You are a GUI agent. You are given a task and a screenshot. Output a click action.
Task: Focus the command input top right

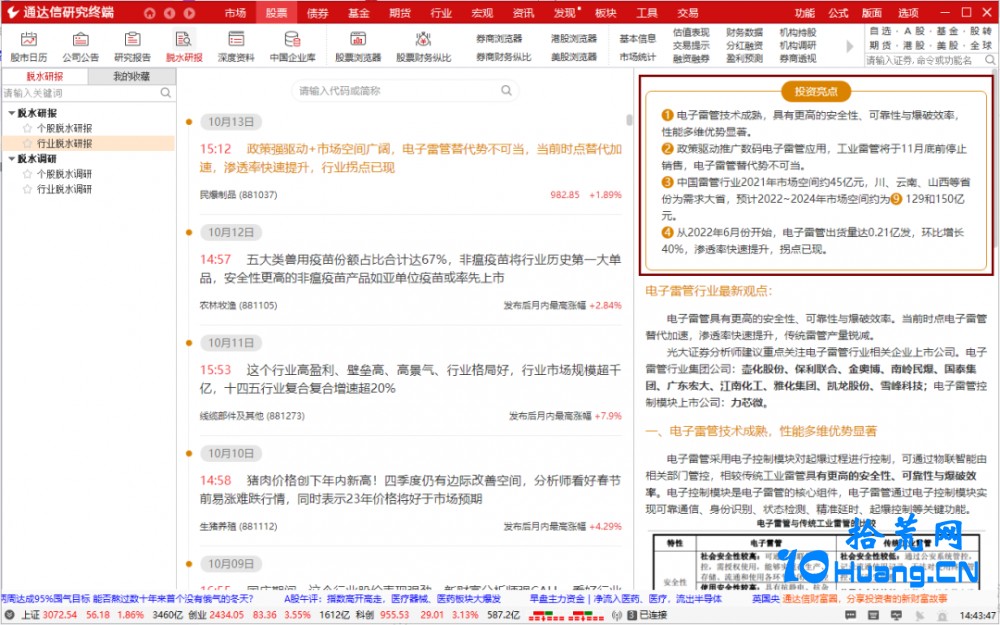tap(930, 60)
